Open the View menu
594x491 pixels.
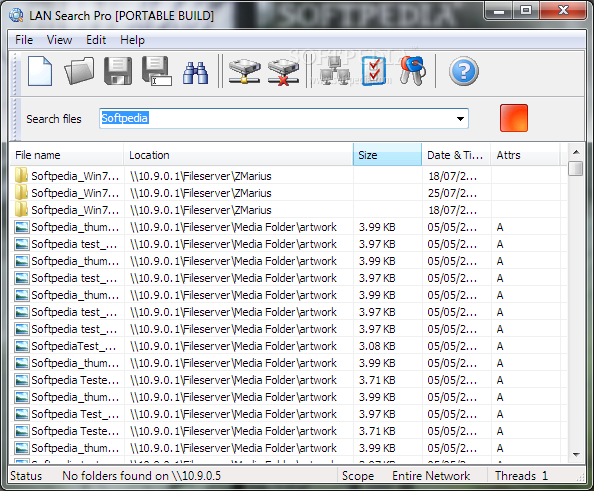pos(59,40)
